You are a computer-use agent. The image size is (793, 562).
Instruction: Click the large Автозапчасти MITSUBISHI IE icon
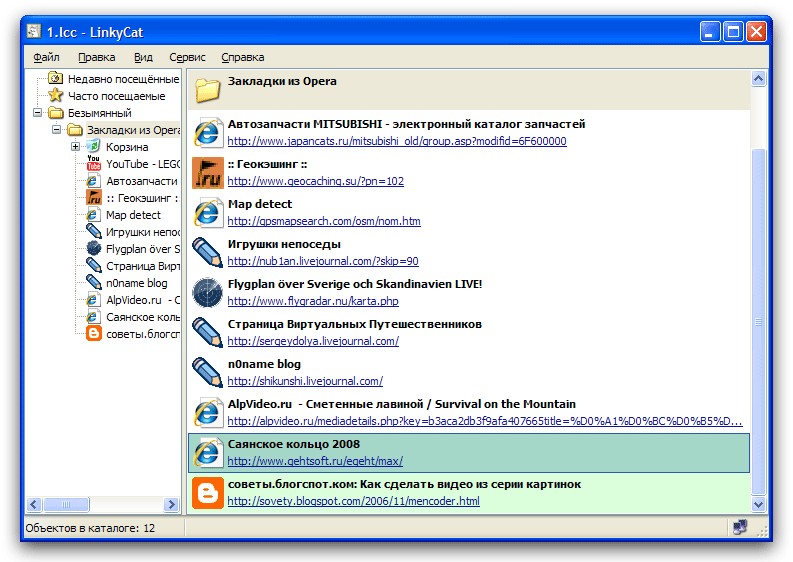click(x=208, y=133)
